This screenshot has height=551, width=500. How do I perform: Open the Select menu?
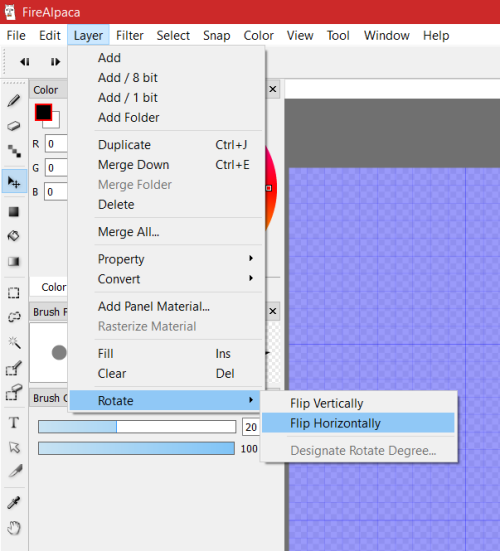(173, 35)
